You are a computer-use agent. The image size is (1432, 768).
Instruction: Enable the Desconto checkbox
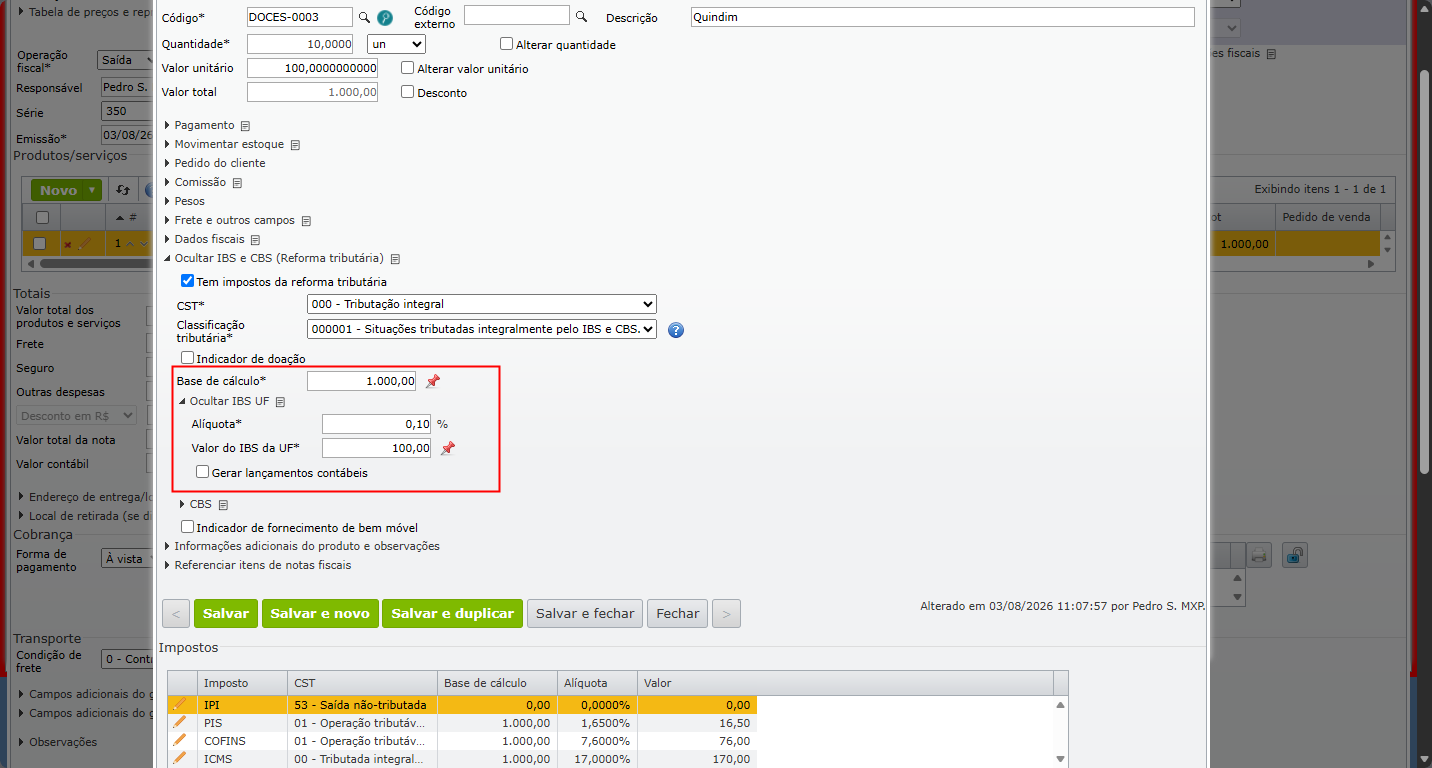pyautogui.click(x=407, y=92)
